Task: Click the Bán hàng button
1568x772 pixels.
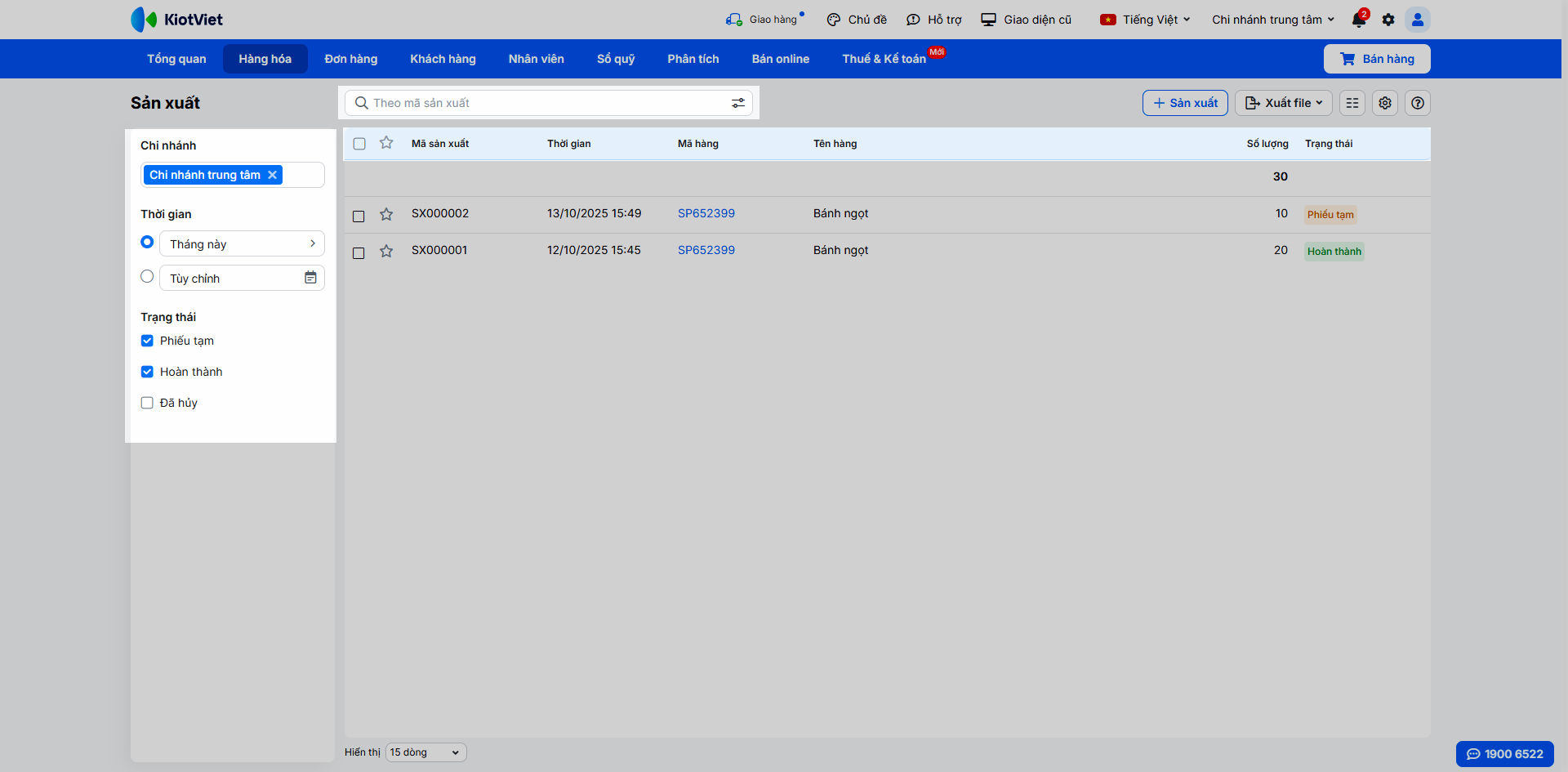Action: click(1377, 59)
